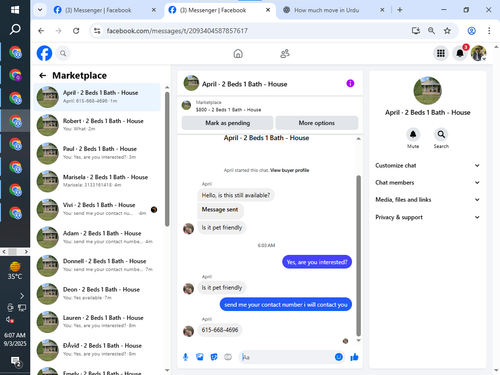Open a new browser tab
The image size is (500, 375).
400,10
